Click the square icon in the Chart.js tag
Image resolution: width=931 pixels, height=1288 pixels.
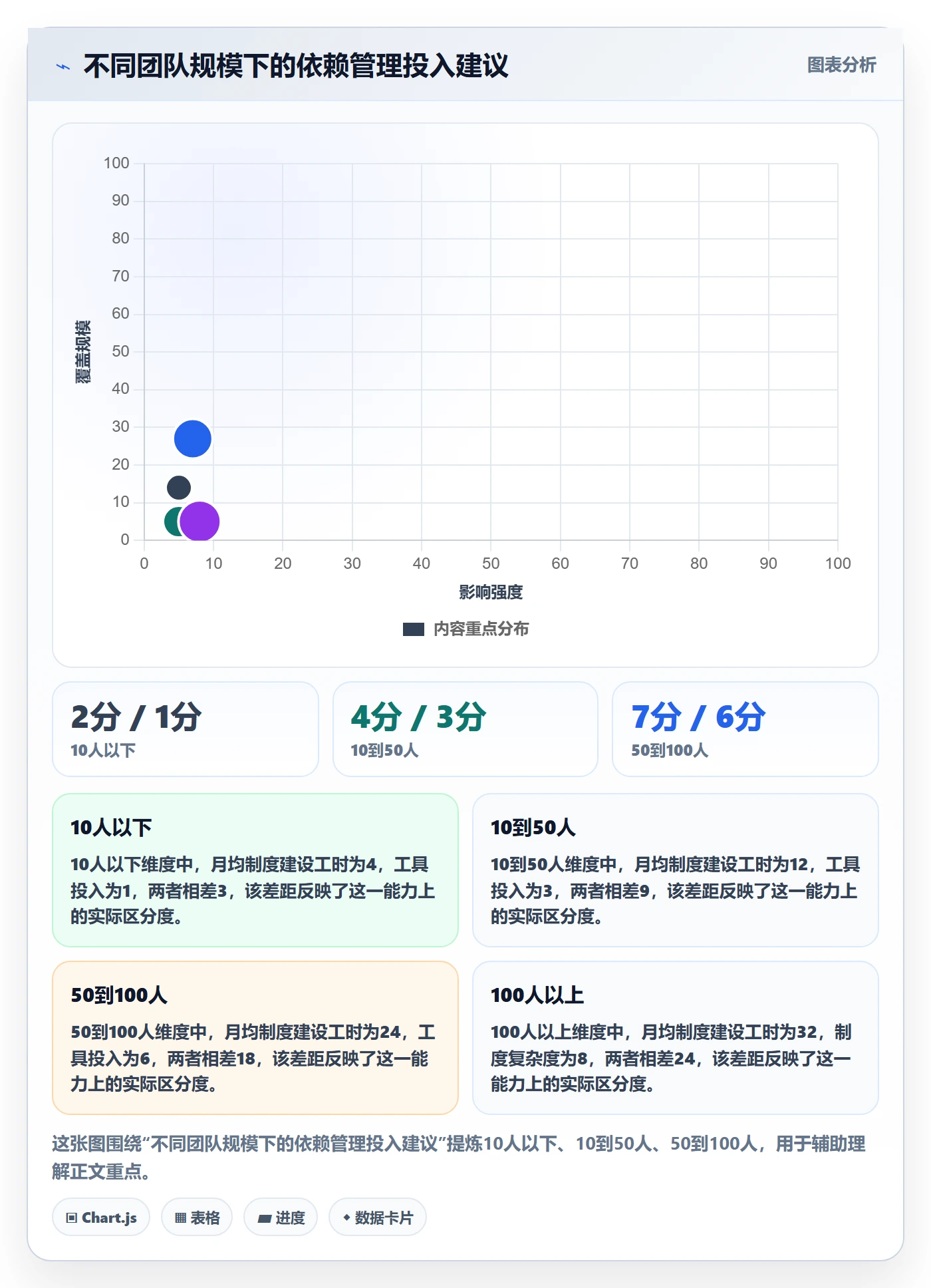click(72, 1218)
